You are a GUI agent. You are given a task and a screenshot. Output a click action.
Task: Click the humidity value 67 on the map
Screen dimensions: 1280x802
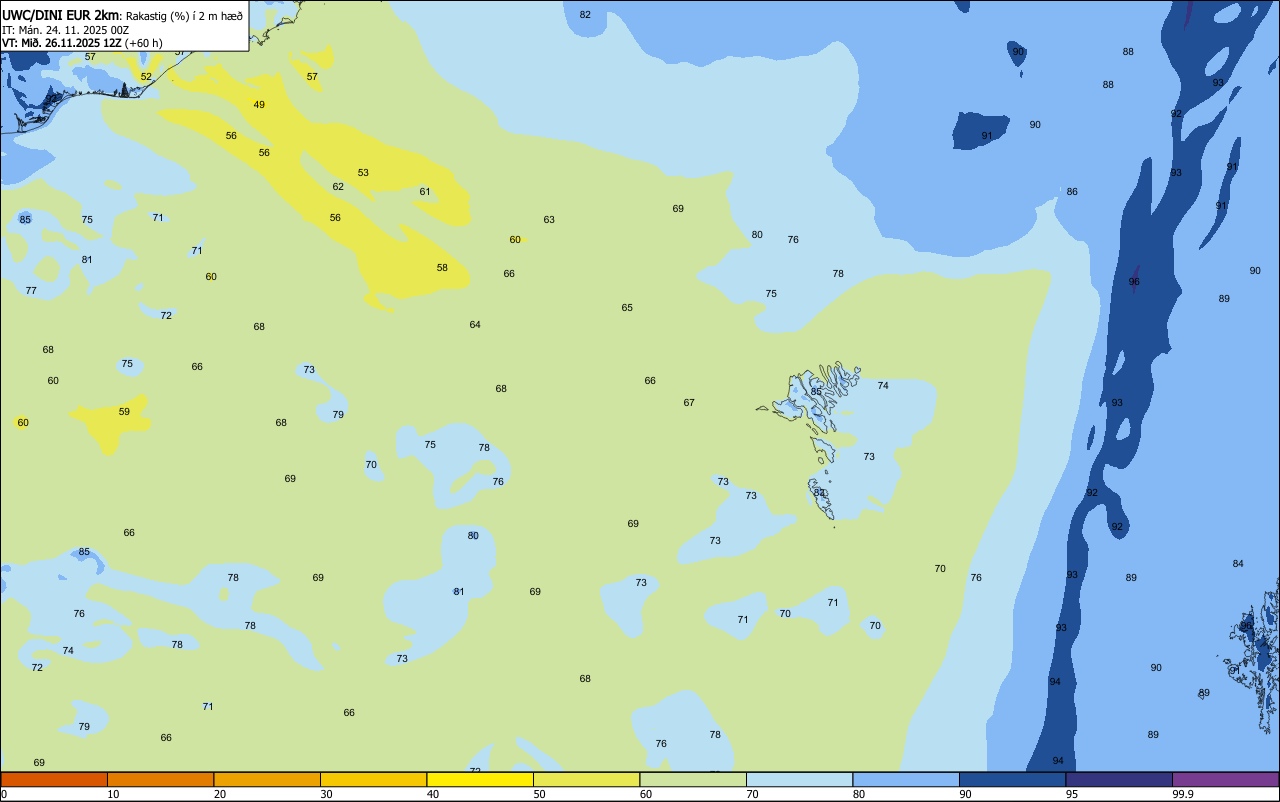coord(689,403)
